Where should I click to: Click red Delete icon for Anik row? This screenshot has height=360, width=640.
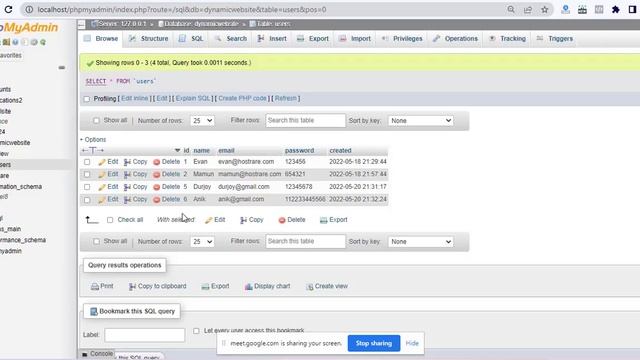tap(156, 200)
